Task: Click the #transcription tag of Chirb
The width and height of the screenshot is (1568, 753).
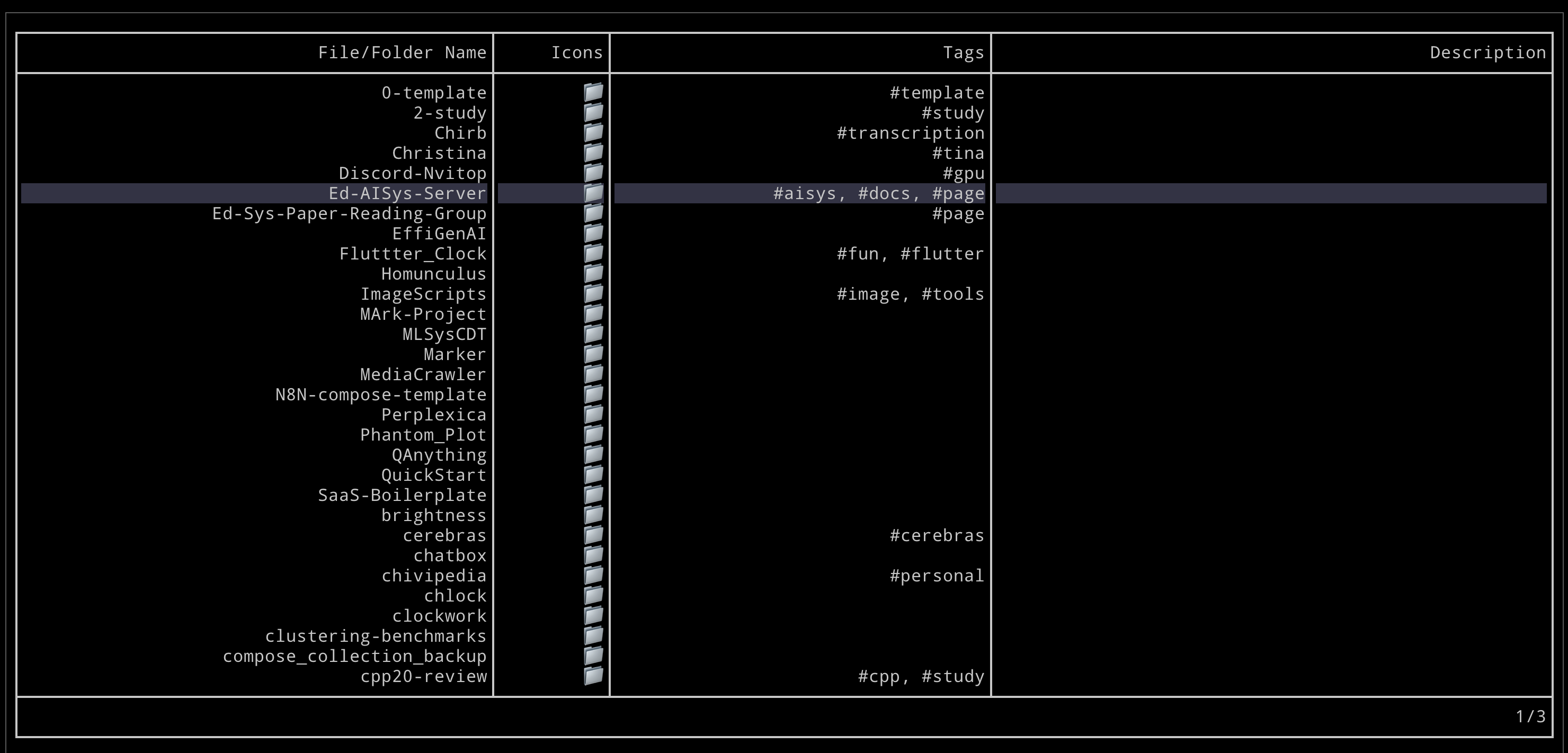Action: [x=910, y=133]
